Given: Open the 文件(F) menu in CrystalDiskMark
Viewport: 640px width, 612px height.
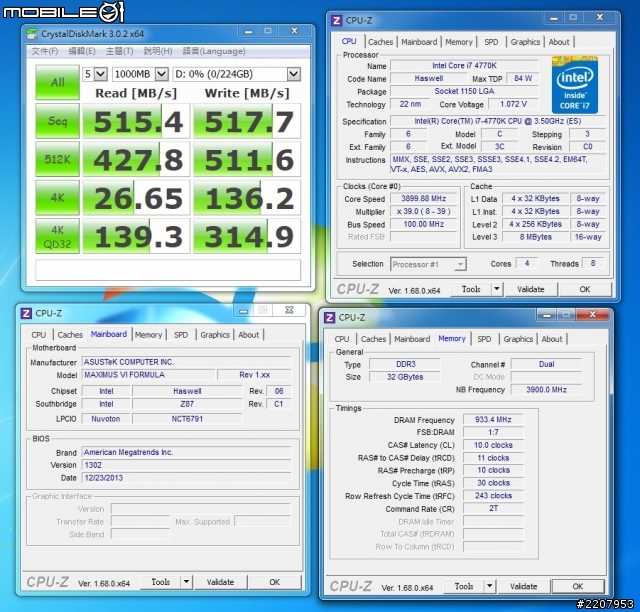Looking at the screenshot, I should (x=44, y=51).
